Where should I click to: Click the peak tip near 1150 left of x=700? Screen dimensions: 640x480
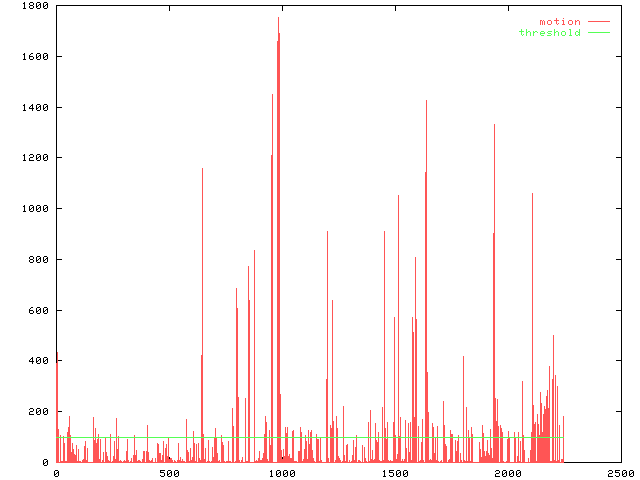coord(202,169)
